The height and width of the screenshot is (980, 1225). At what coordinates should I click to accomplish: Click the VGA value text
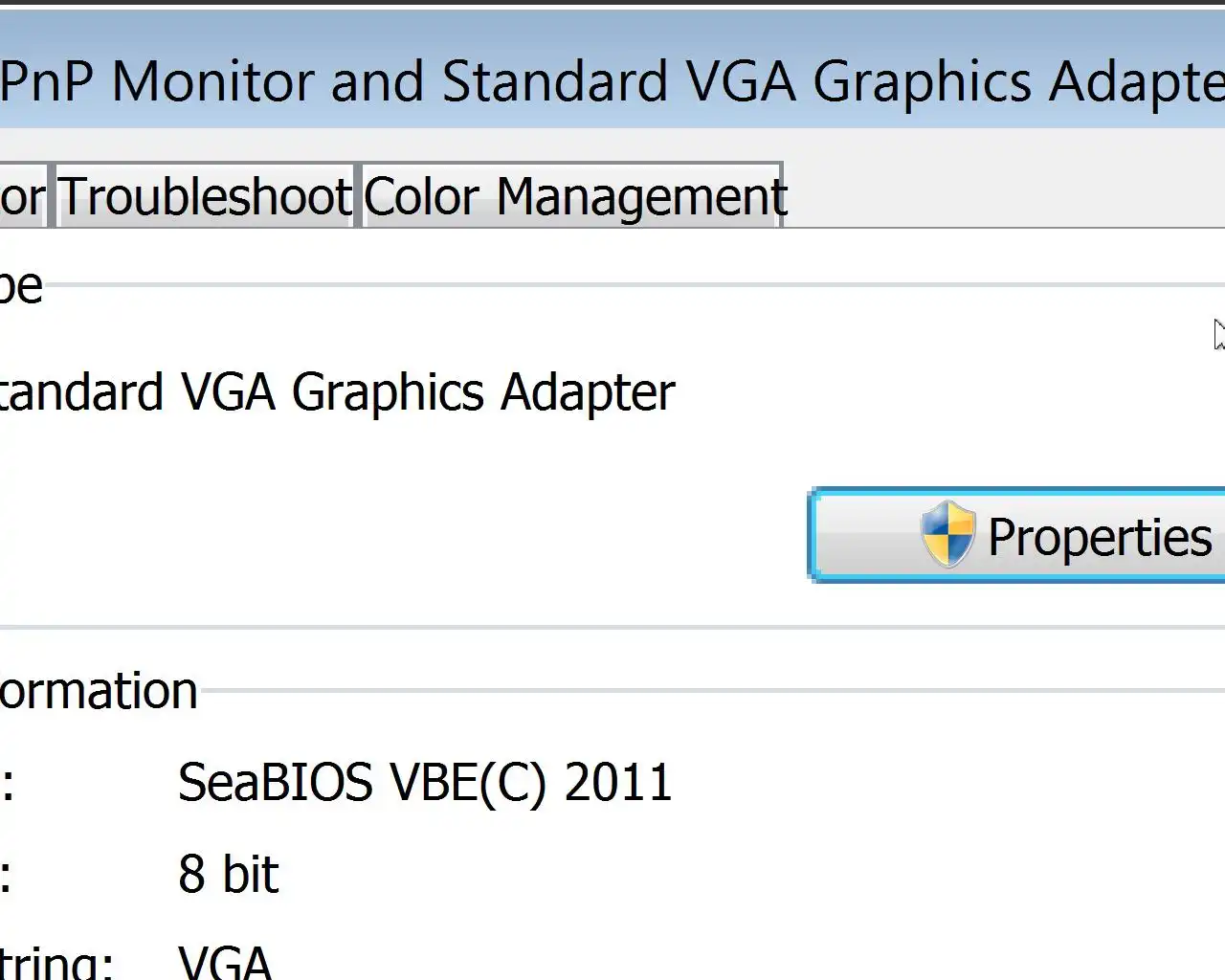tap(225, 961)
